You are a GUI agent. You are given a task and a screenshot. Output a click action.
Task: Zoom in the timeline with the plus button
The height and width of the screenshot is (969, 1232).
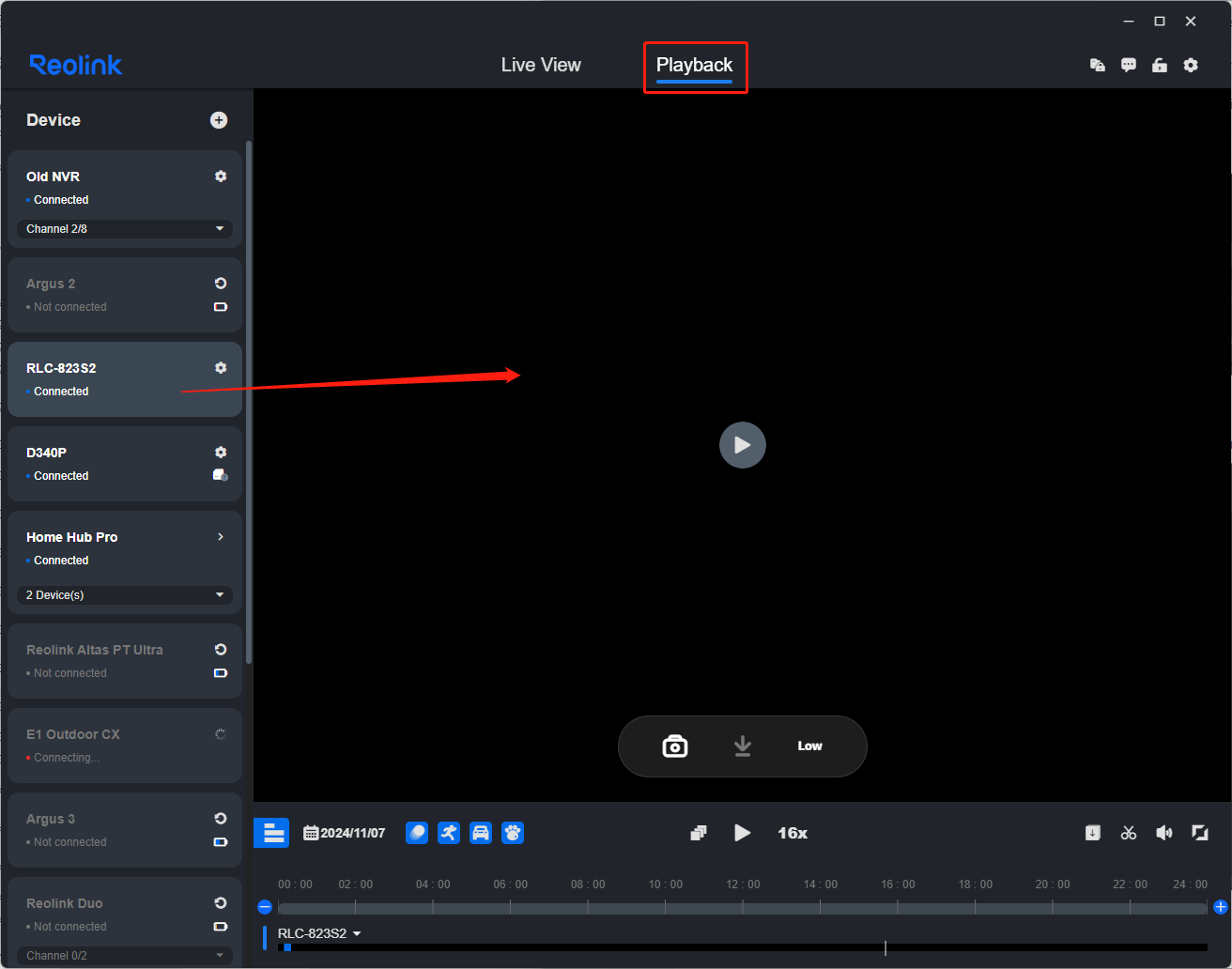click(1221, 907)
